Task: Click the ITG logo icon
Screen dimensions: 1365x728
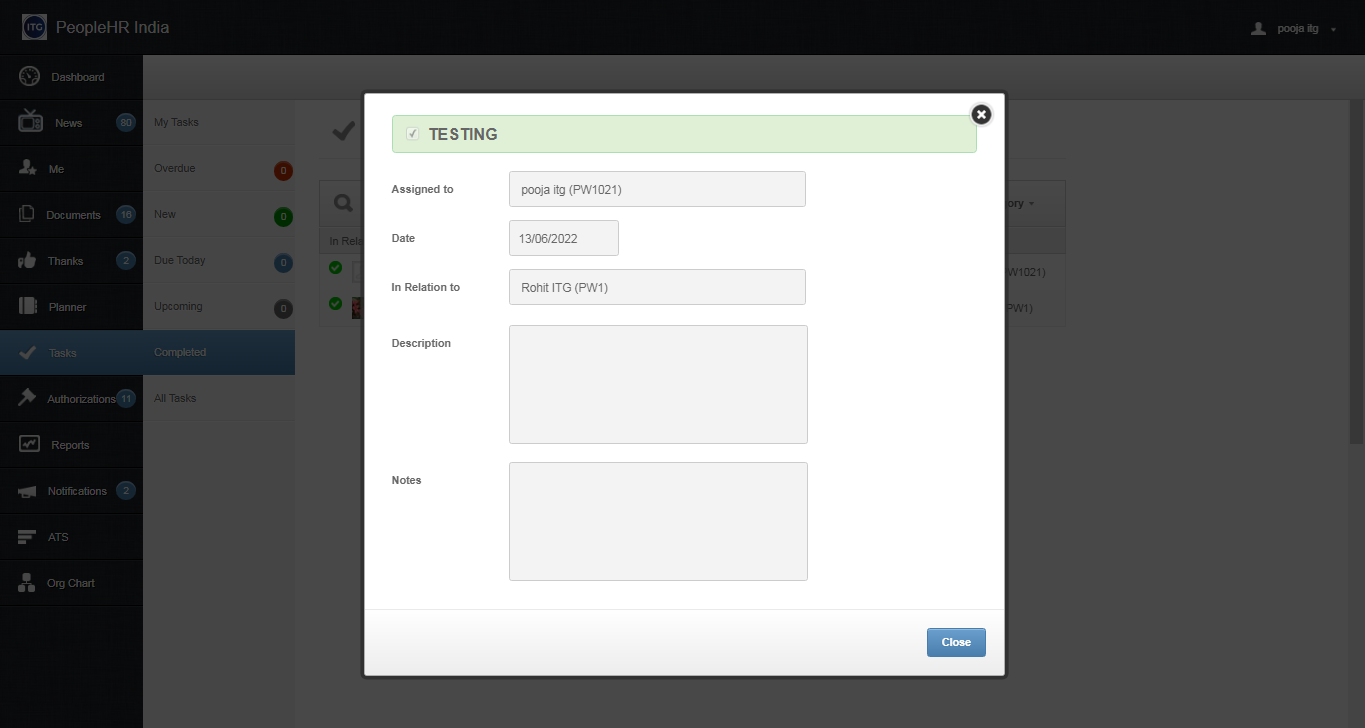Action: [x=34, y=27]
